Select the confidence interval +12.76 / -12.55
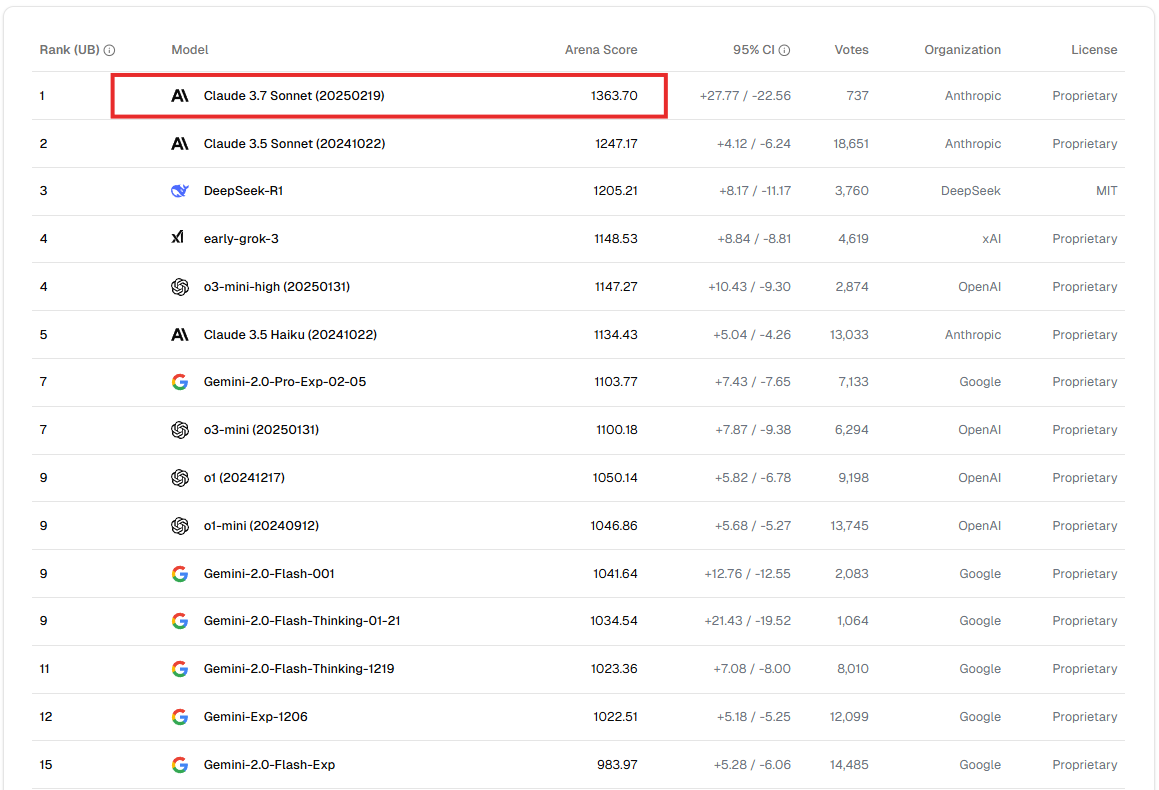Viewport: 1159px width, 790px height. (x=747, y=573)
